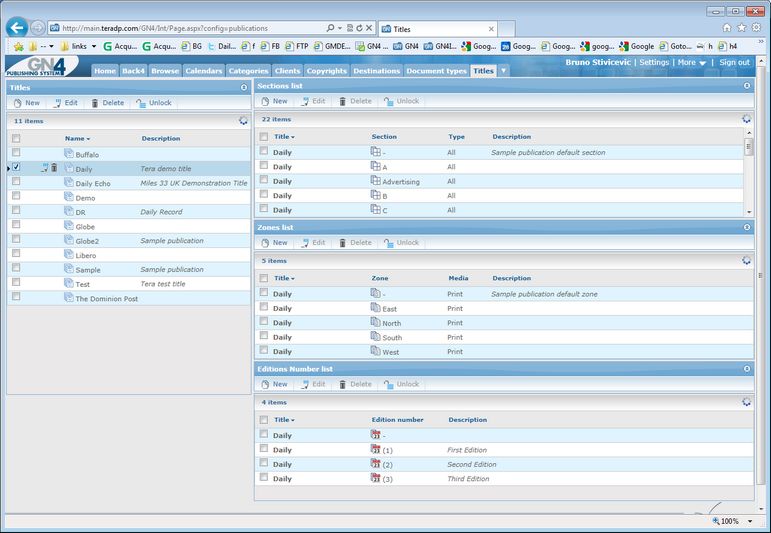The image size is (771, 533).
Task: Click the refresh icon in Zones list
Action: 746,261
